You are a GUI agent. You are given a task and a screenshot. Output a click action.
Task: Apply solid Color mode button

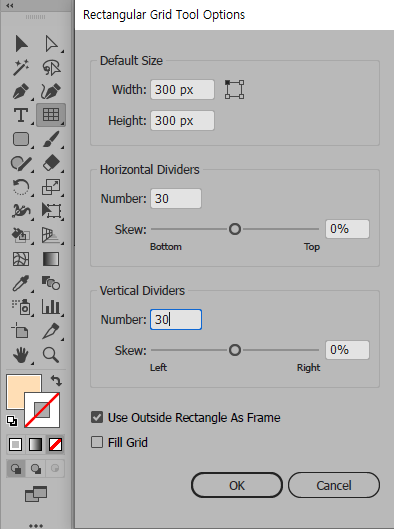coord(15,444)
